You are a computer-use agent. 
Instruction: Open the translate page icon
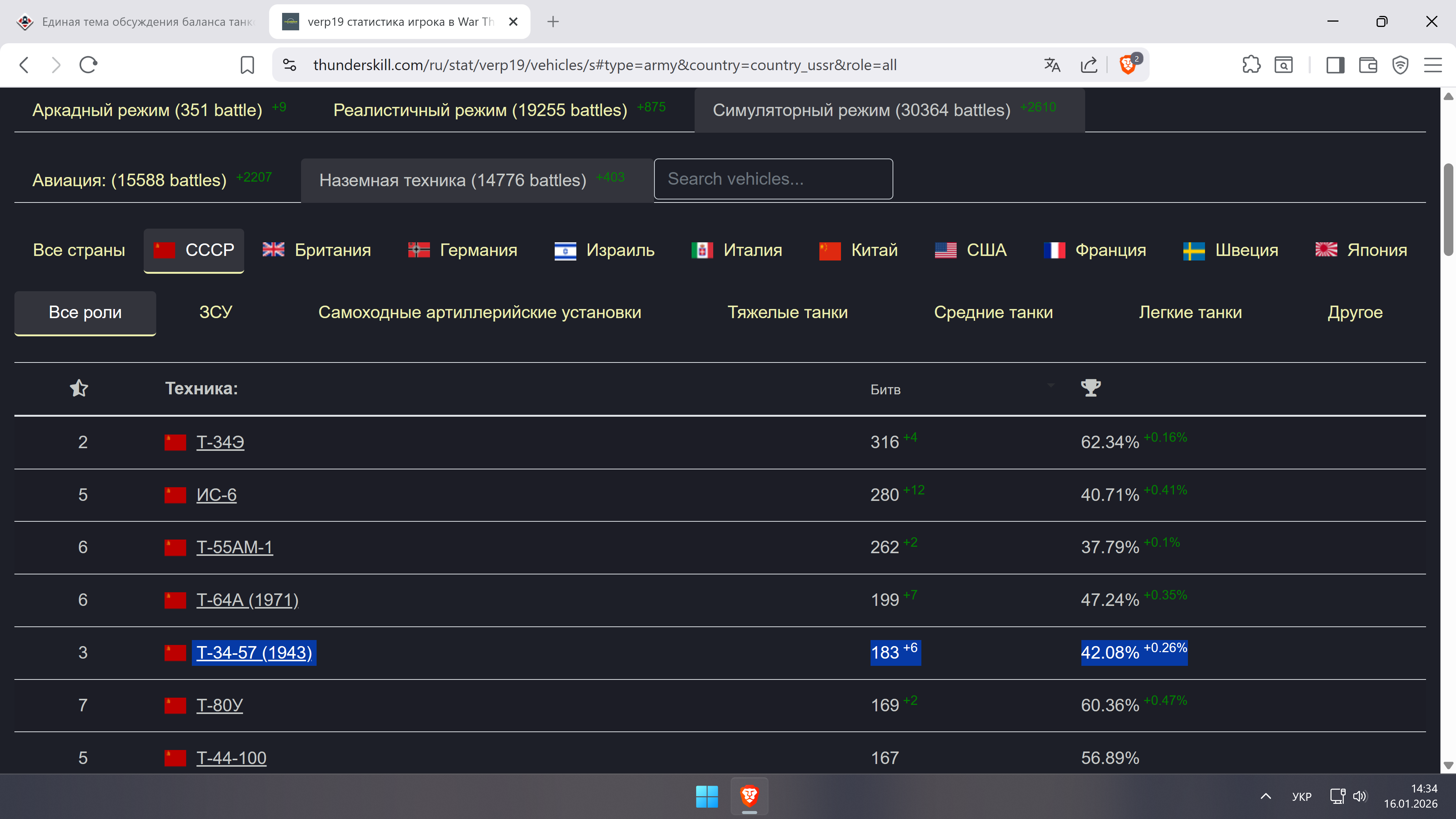click(1052, 65)
